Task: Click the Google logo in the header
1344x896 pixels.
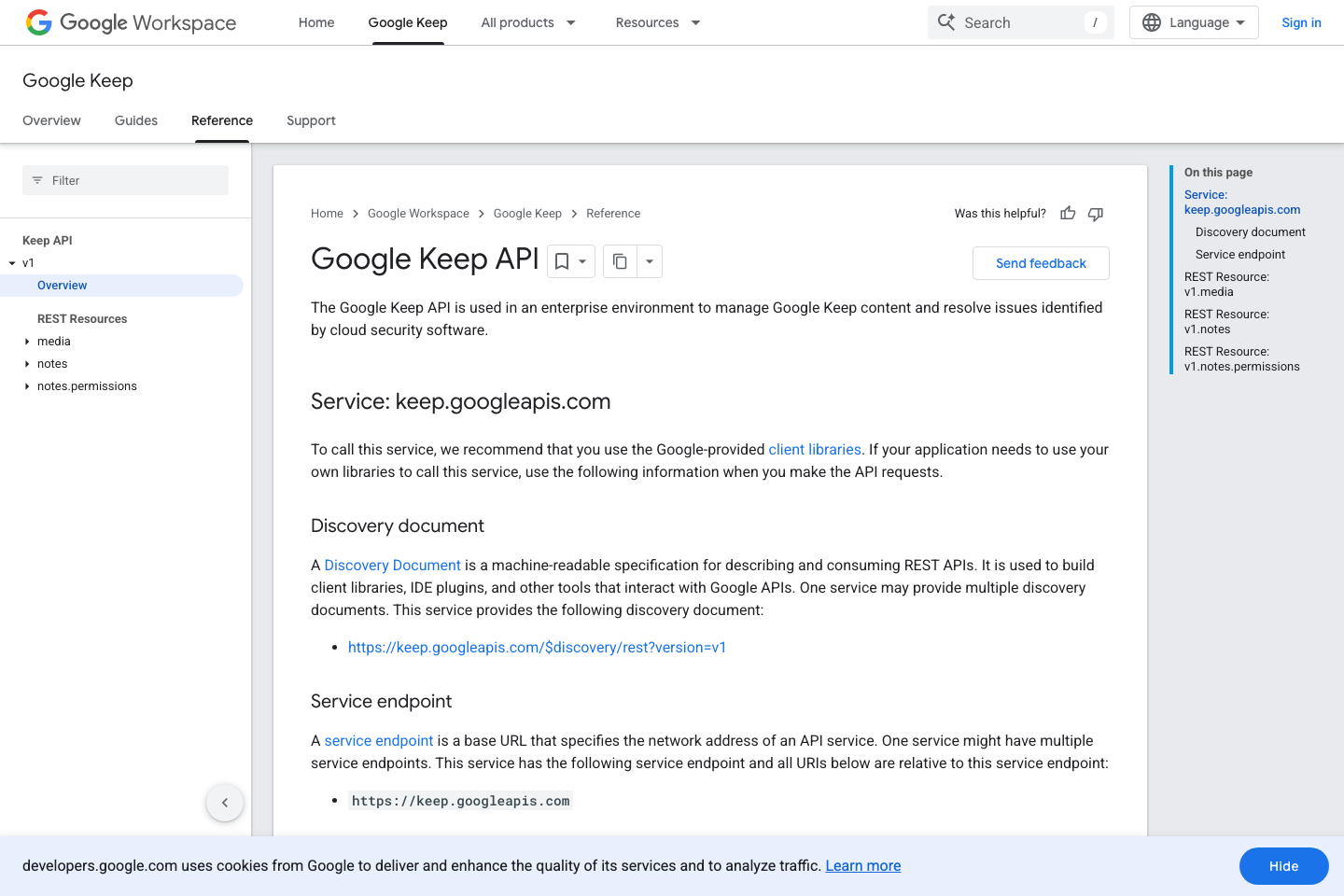Action: tap(38, 21)
